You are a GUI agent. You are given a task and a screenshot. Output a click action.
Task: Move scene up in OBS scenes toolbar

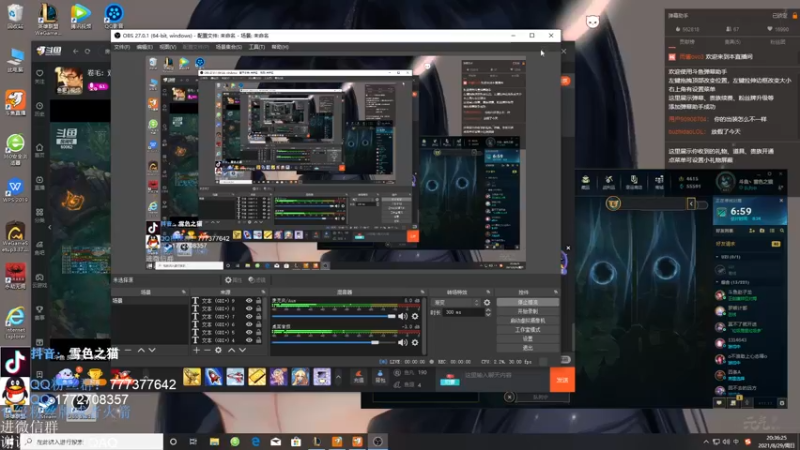click(x=141, y=351)
